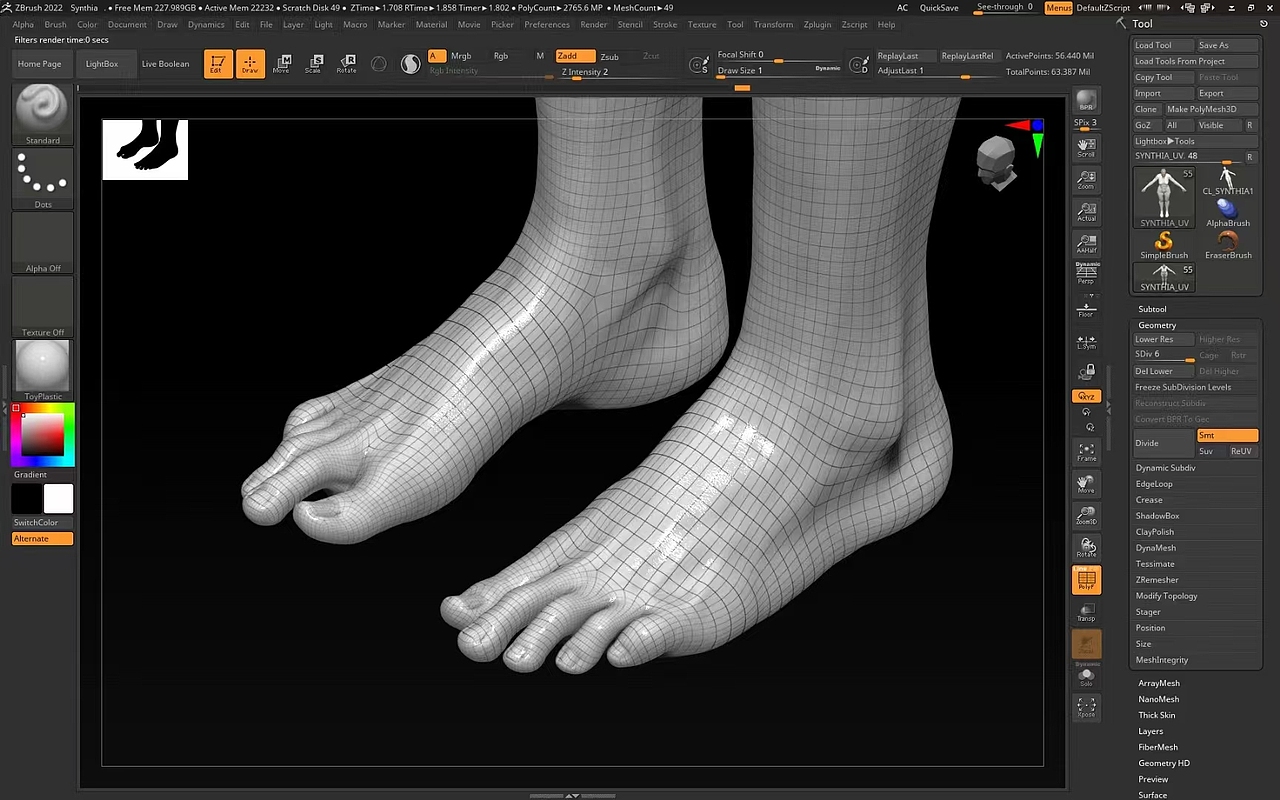This screenshot has width=1280, height=800.
Task: Open the Stroke menu
Action: click(x=665, y=24)
